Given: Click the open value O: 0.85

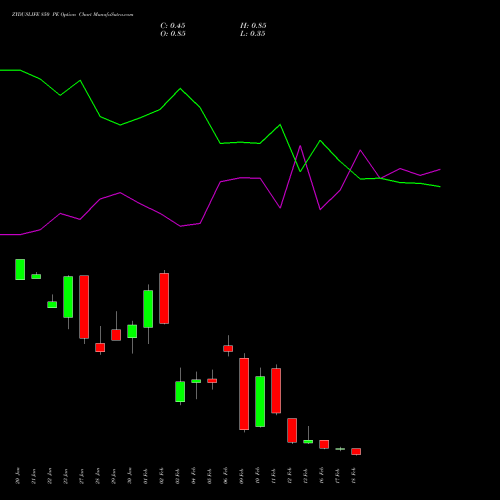Looking at the screenshot, I should pyautogui.click(x=173, y=34).
